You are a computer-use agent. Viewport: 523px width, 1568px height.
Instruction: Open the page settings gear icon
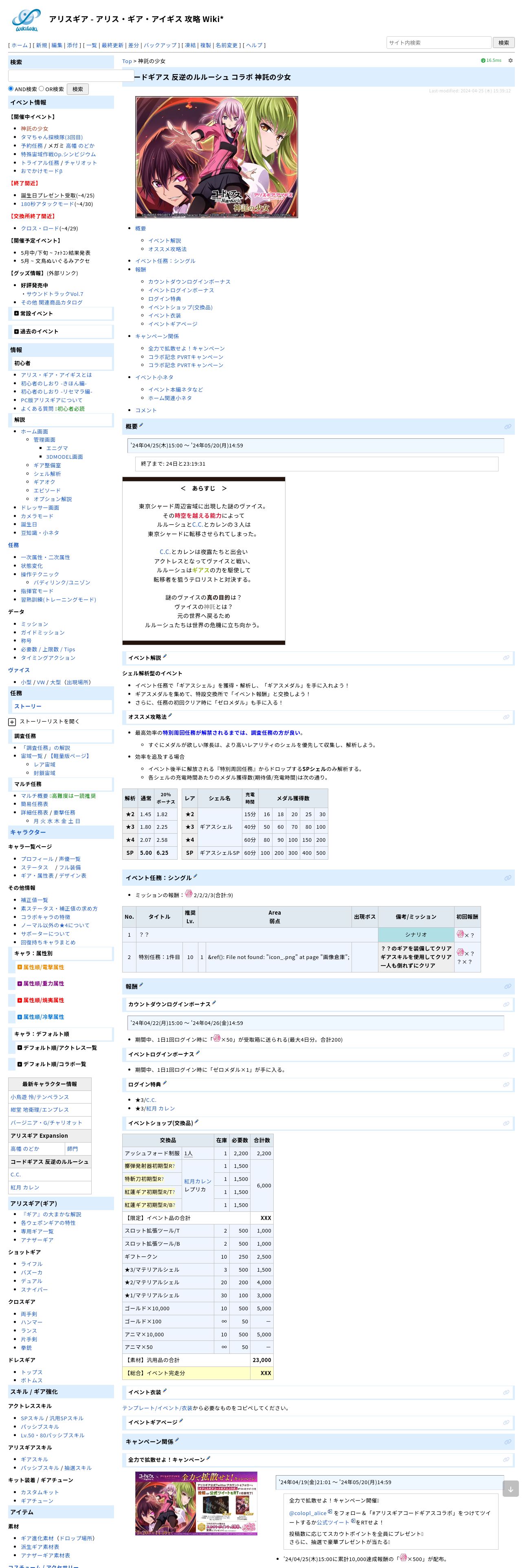click(x=510, y=60)
